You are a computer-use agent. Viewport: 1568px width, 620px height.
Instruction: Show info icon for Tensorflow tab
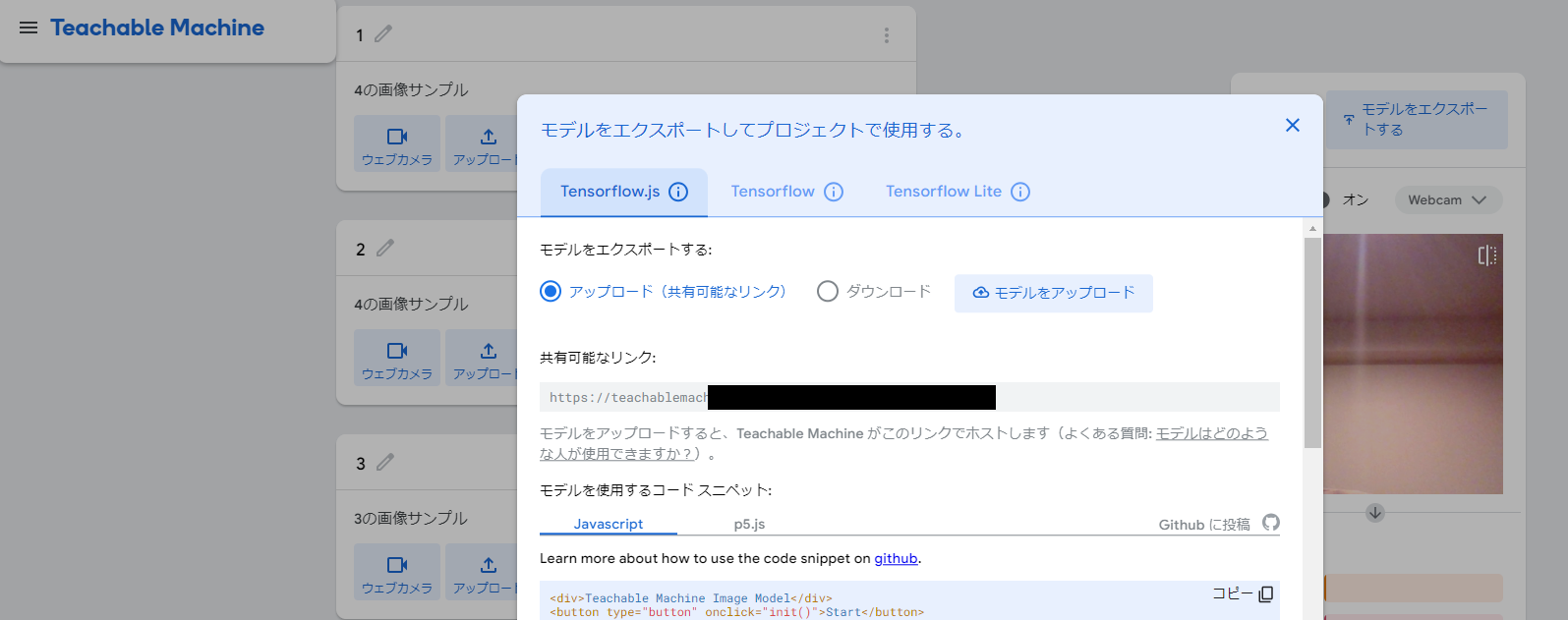point(834,192)
